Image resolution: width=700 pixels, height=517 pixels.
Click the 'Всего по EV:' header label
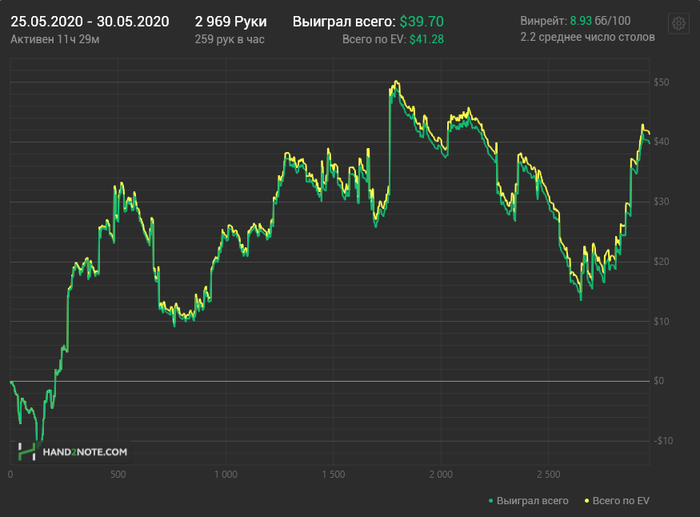(x=374, y=39)
